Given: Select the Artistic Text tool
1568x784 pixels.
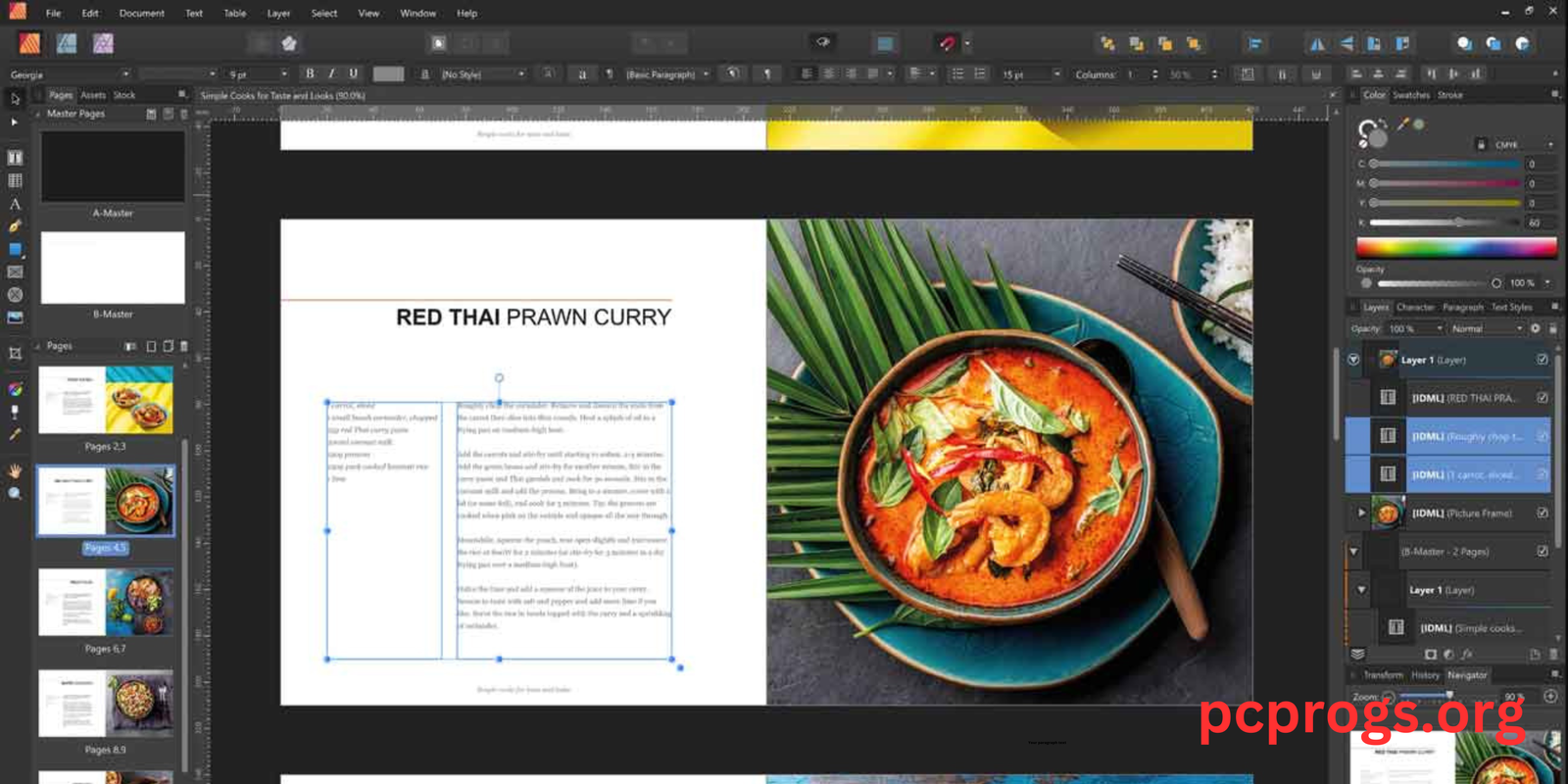Looking at the screenshot, I should click(x=15, y=204).
